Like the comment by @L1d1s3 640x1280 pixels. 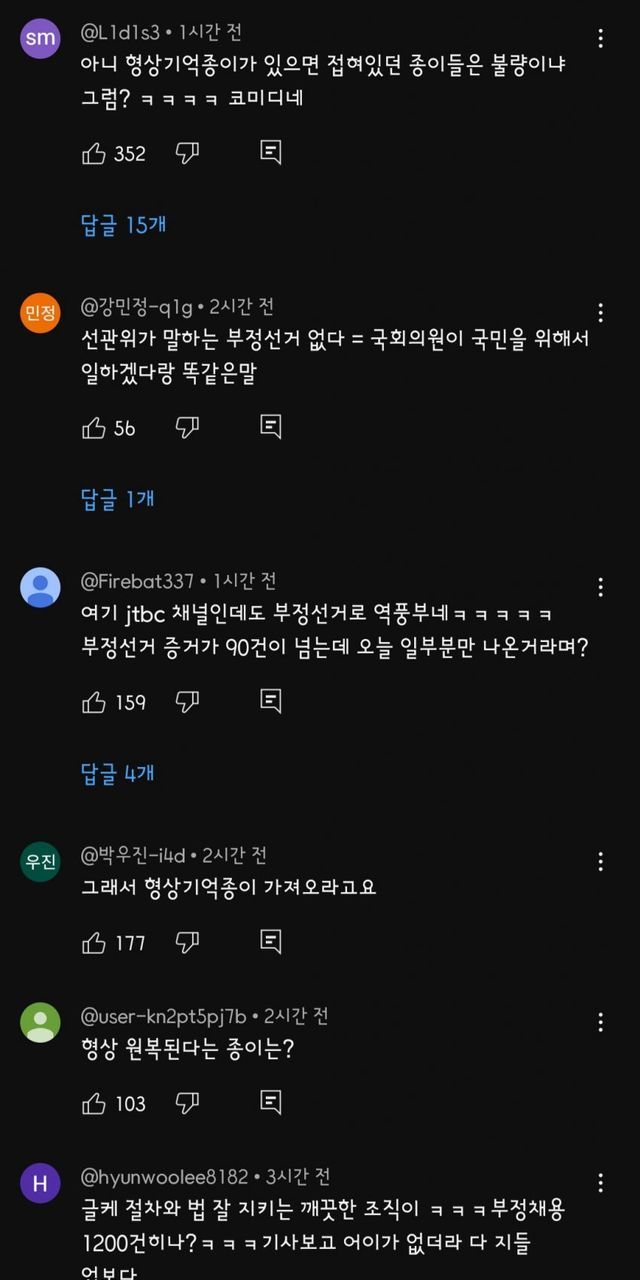(x=94, y=153)
